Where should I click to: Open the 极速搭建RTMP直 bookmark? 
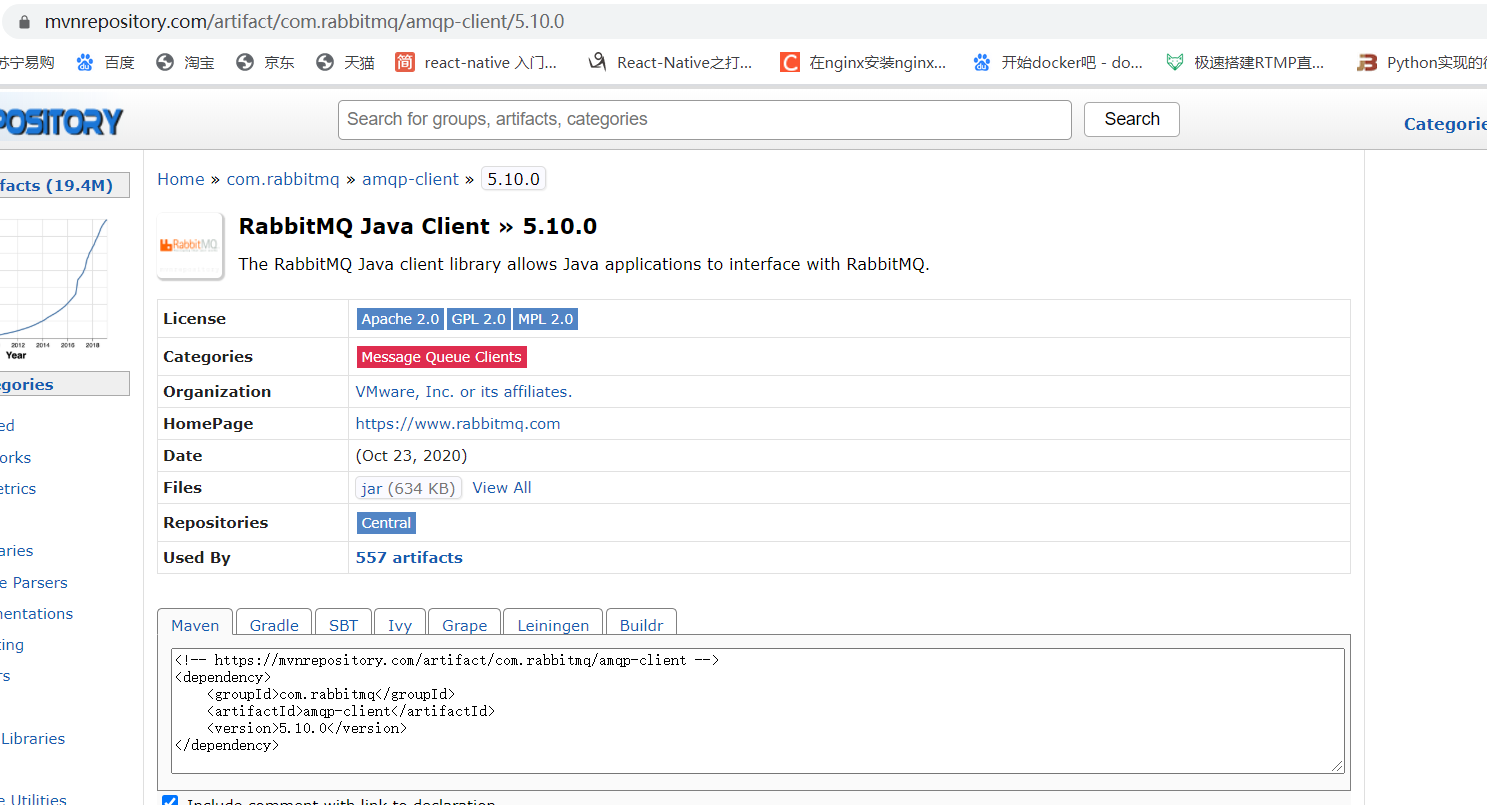click(x=1245, y=62)
